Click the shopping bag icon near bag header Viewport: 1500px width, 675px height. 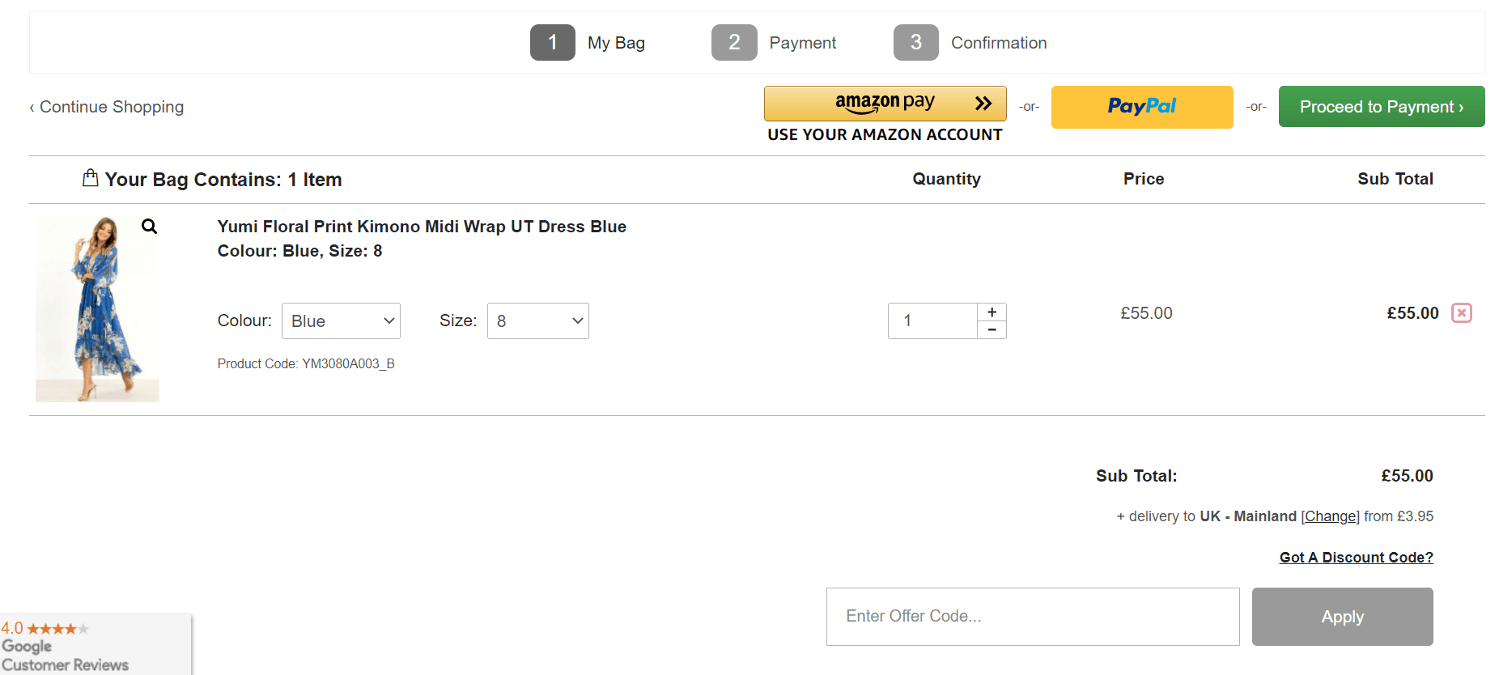tap(90, 177)
